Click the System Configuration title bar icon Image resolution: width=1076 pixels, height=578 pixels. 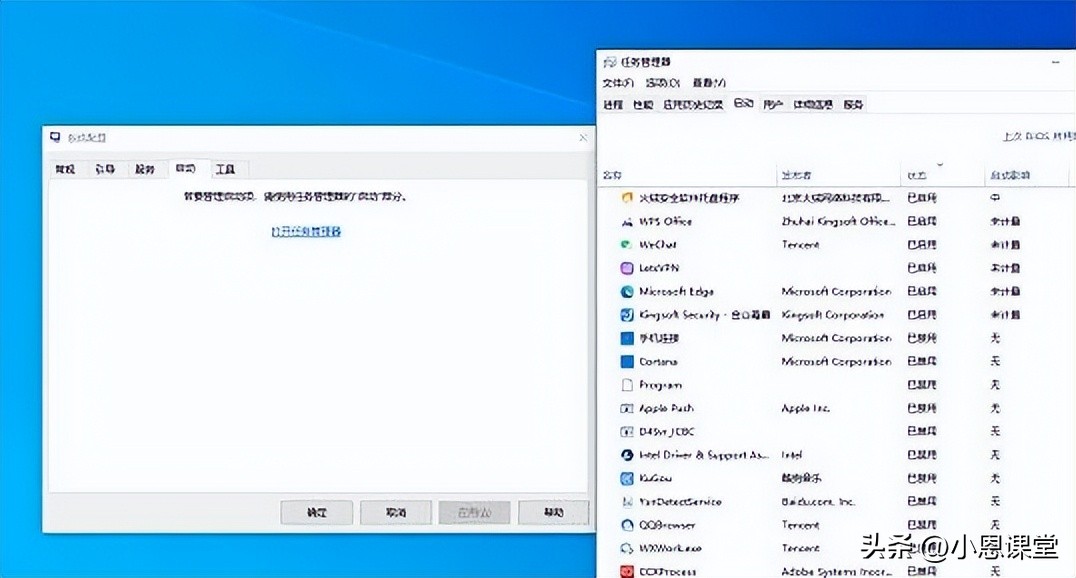click(56, 137)
